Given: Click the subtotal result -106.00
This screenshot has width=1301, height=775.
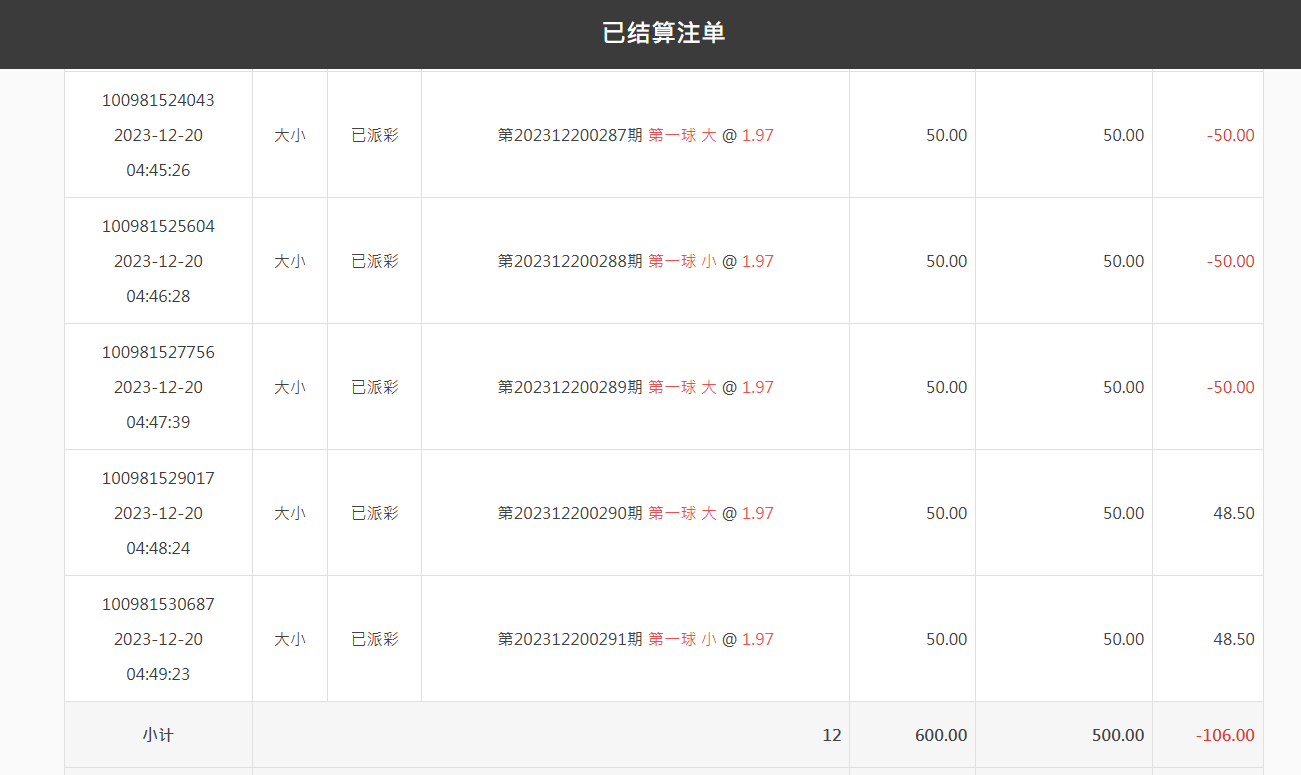Looking at the screenshot, I should 1224,735.
